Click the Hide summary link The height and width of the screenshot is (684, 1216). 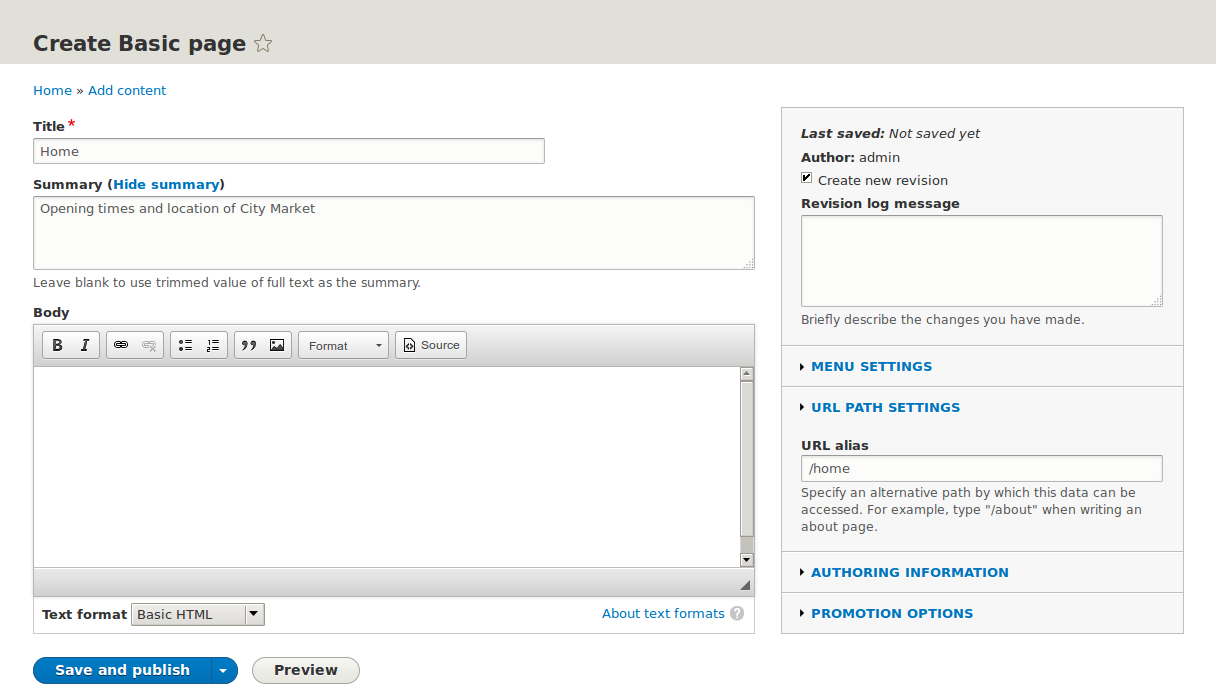pos(166,185)
